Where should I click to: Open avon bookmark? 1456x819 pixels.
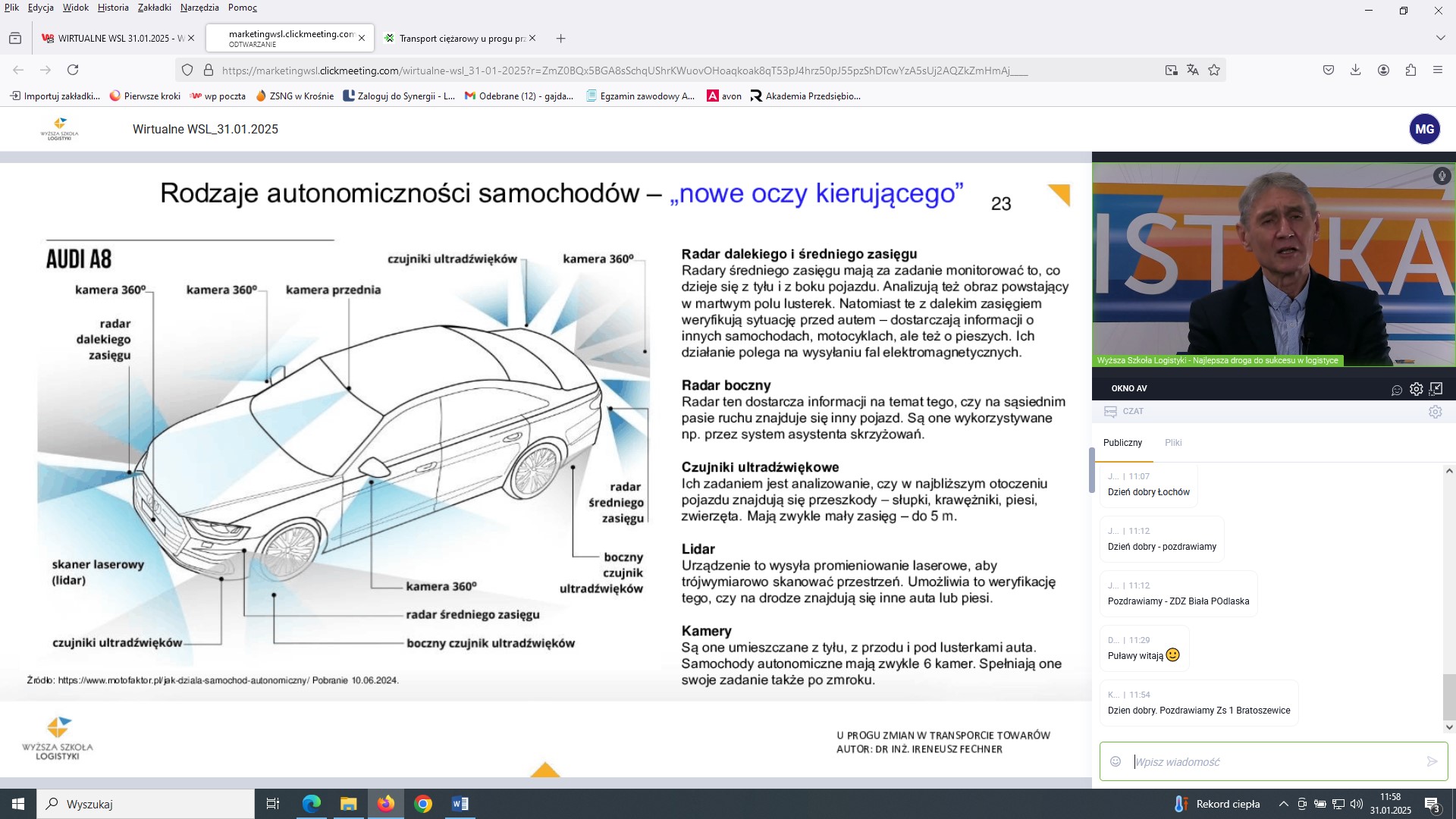724,96
